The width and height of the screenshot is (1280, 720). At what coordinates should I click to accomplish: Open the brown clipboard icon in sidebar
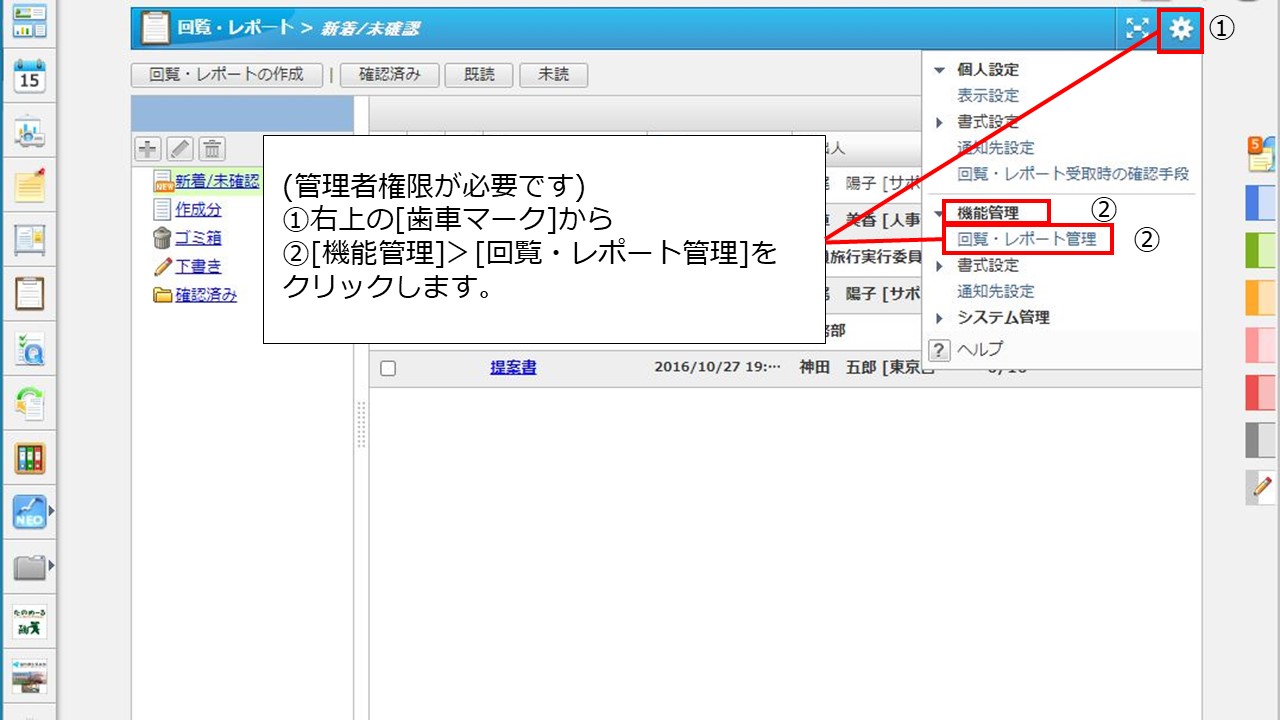tap(30, 294)
